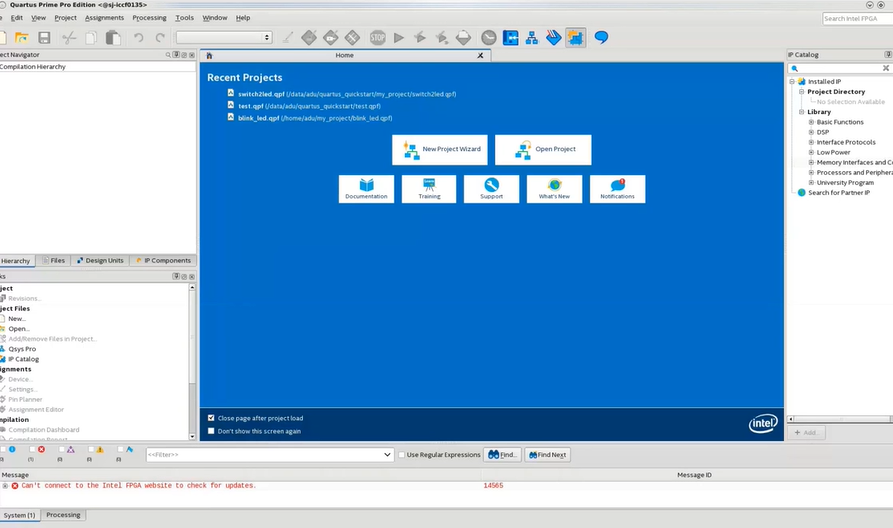This screenshot has width=893, height=528.
Task: Click the New Project Wizard button
Action: 440,150
